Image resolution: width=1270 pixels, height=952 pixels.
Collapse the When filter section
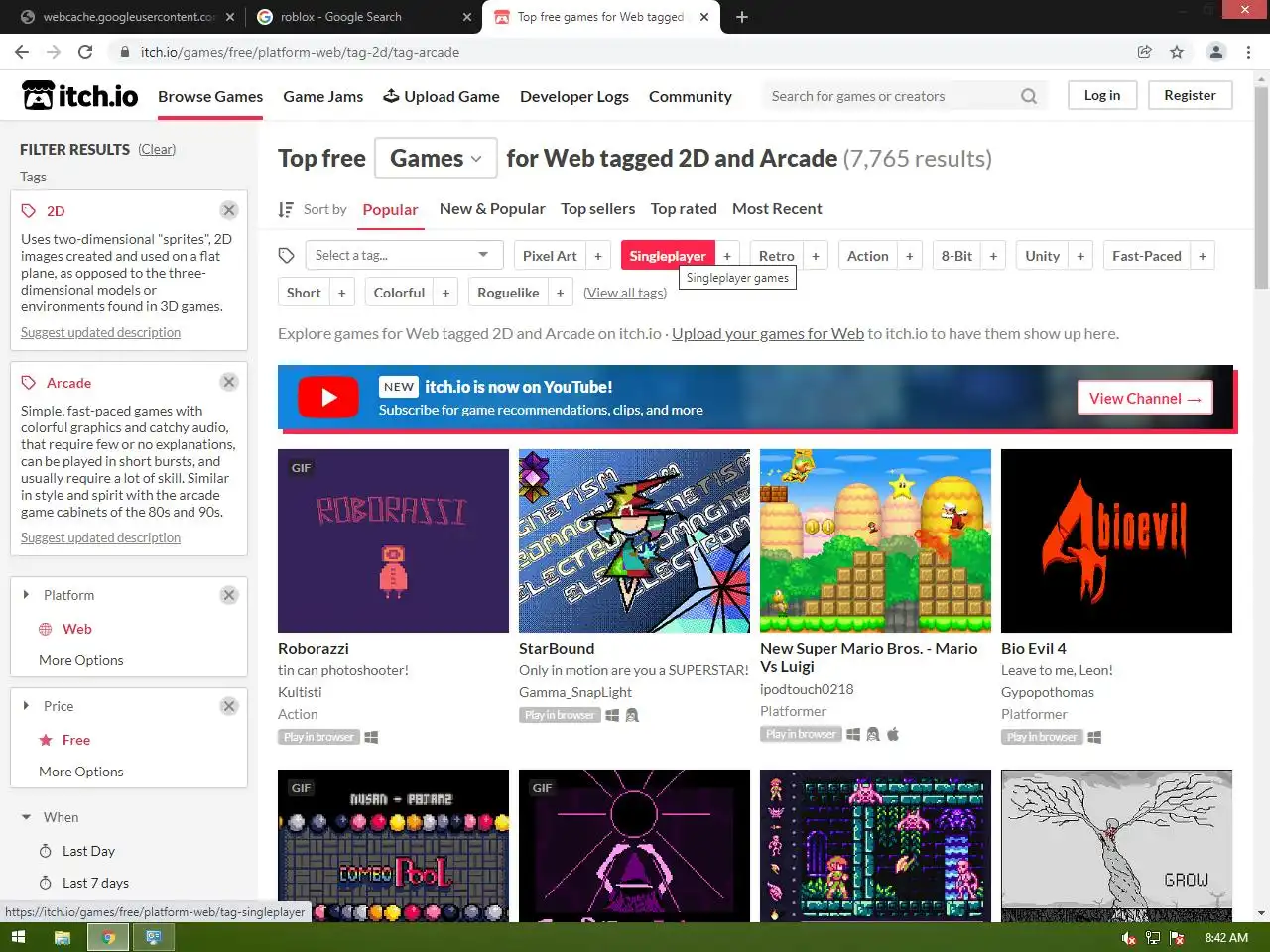(x=26, y=817)
